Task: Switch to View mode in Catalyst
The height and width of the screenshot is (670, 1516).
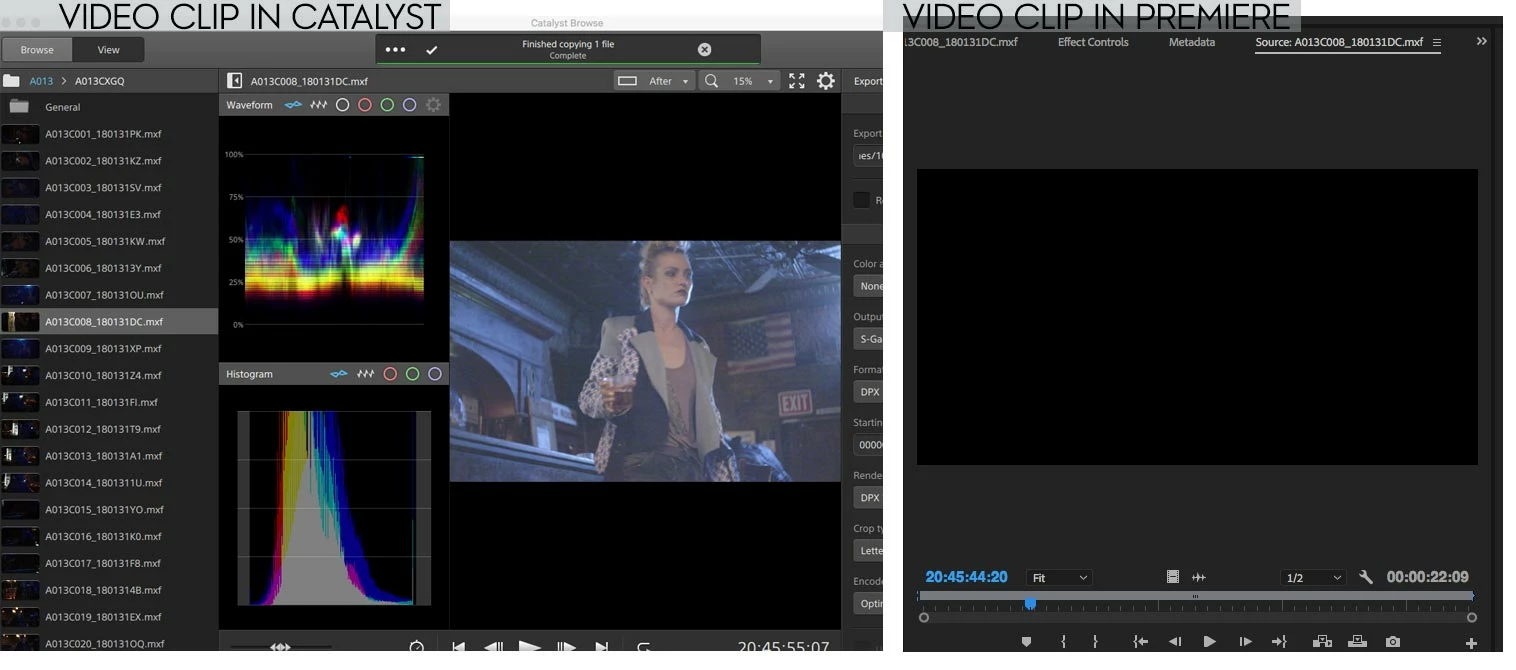Action: point(108,50)
